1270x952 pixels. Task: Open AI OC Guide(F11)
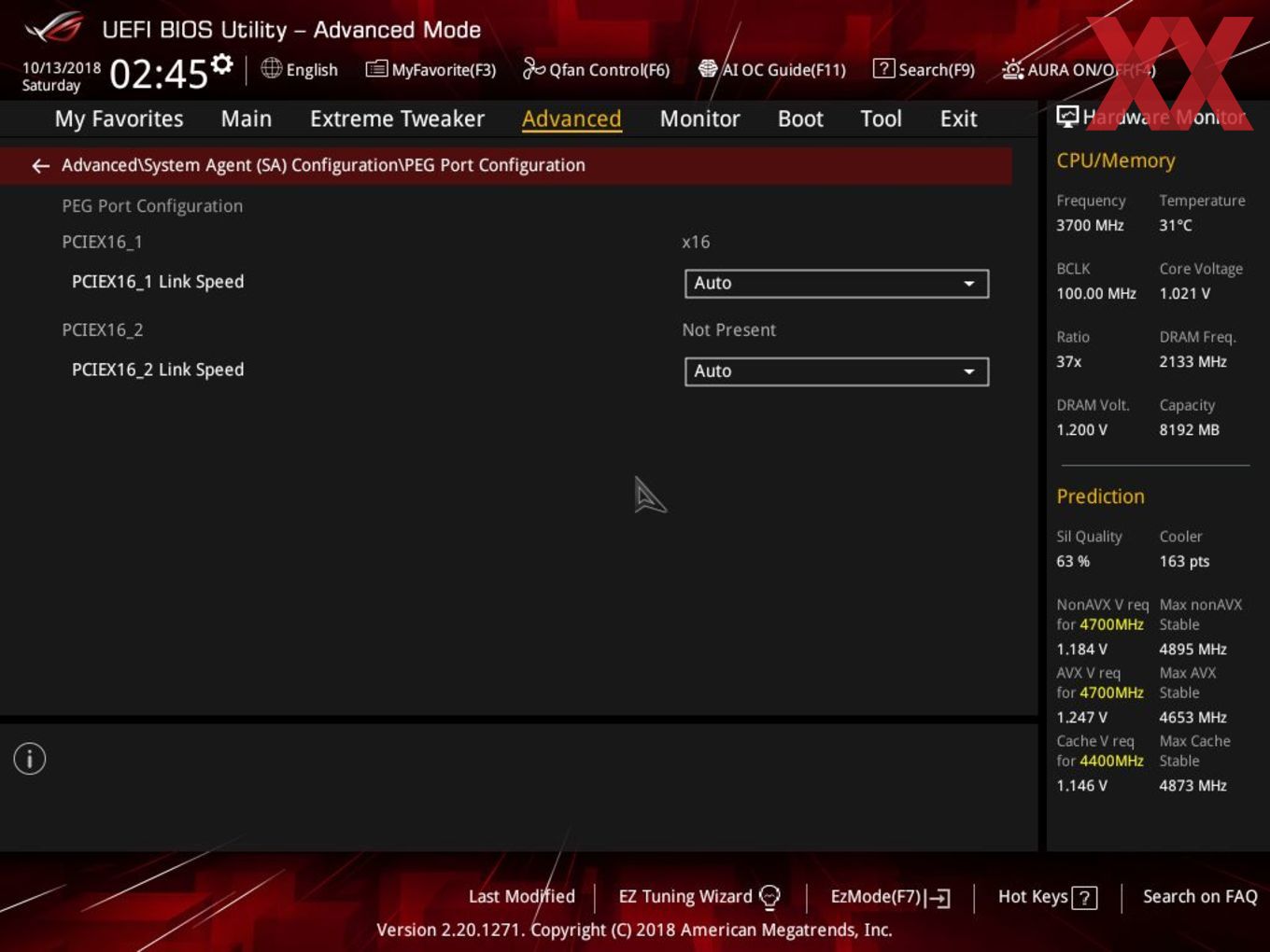(x=771, y=70)
